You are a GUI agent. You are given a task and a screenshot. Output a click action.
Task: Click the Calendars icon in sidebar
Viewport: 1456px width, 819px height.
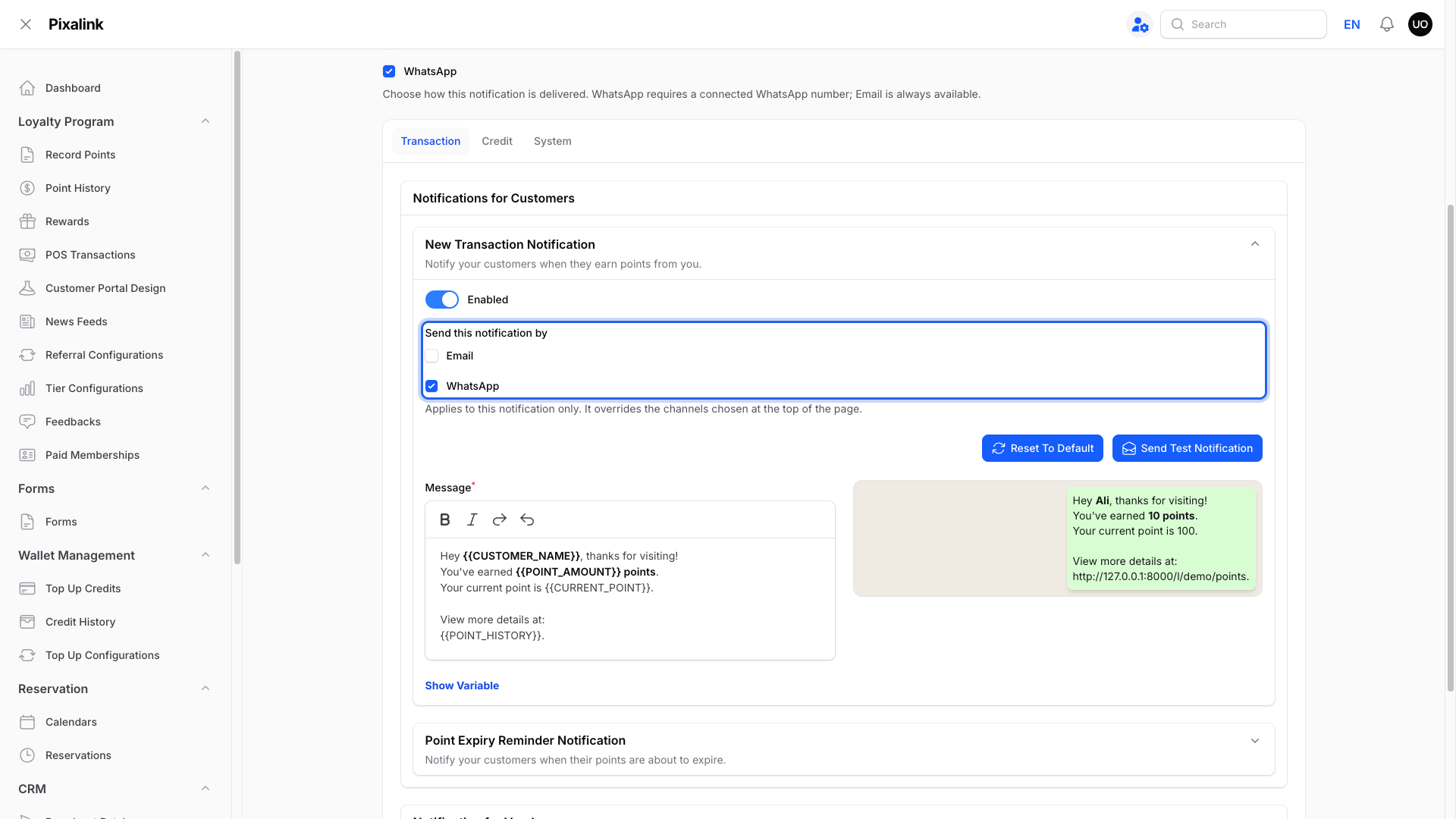click(27, 722)
